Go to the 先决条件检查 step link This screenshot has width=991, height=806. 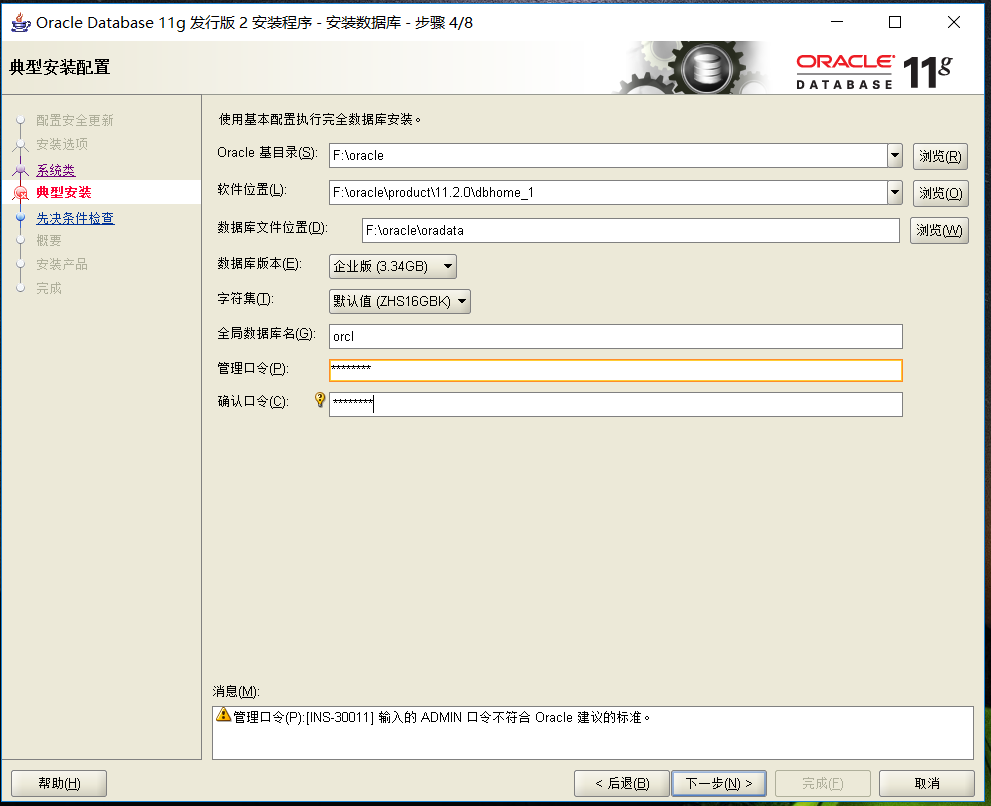click(75, 218)
